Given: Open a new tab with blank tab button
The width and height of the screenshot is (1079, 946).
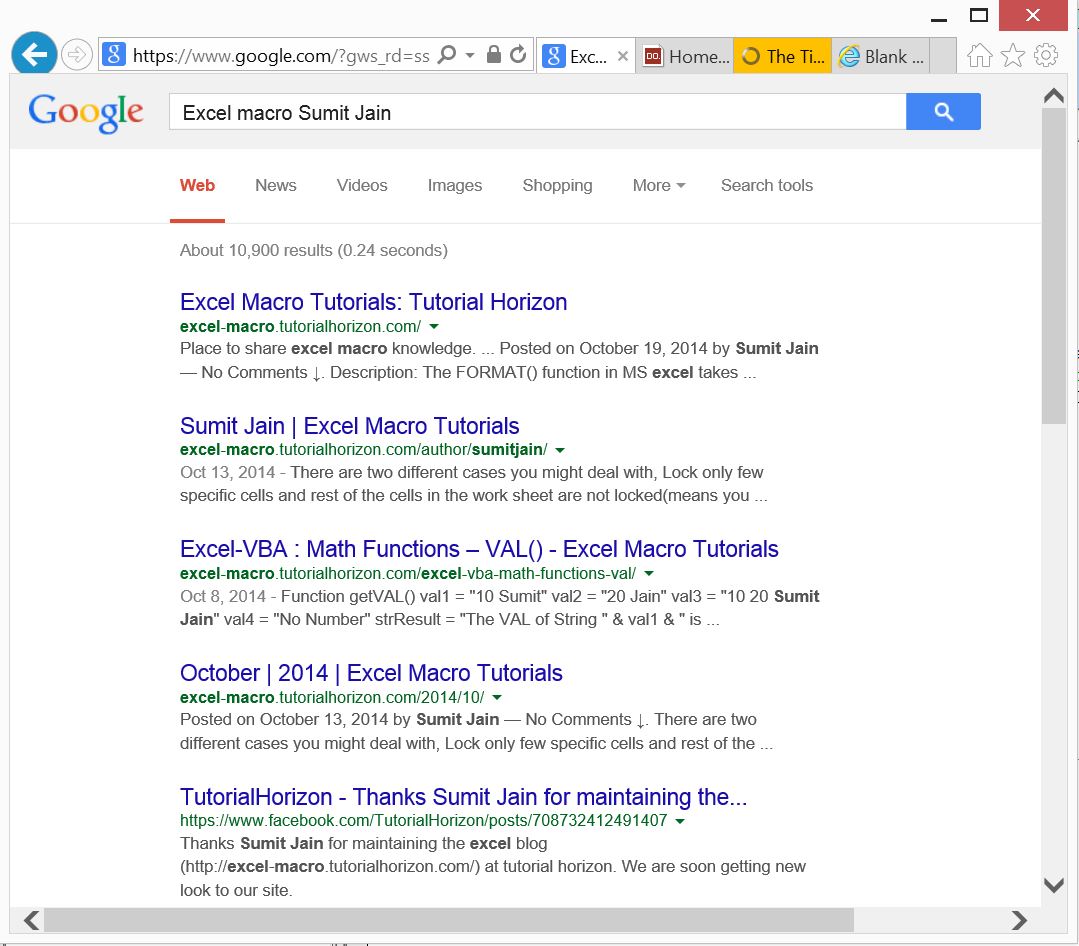Looking at the screenshot, I should tap(943, 56).
